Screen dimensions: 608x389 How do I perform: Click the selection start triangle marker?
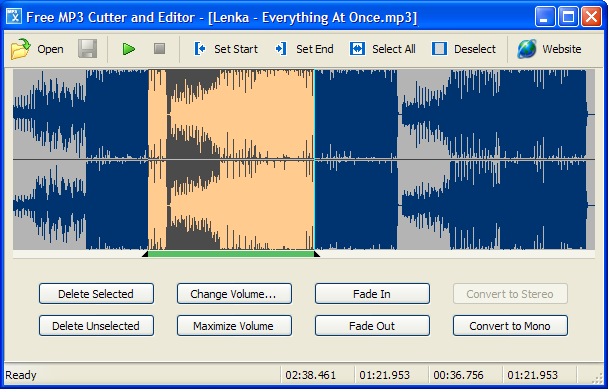(x=145, y=254)
